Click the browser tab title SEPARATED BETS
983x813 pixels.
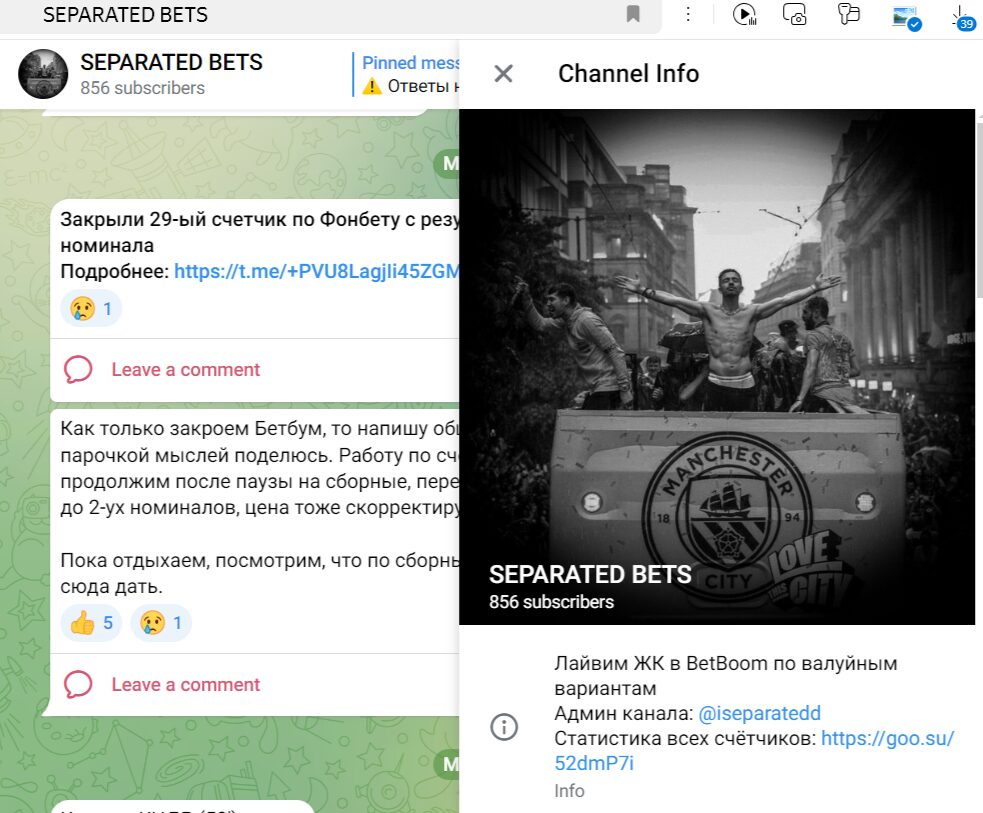(125, 14)
